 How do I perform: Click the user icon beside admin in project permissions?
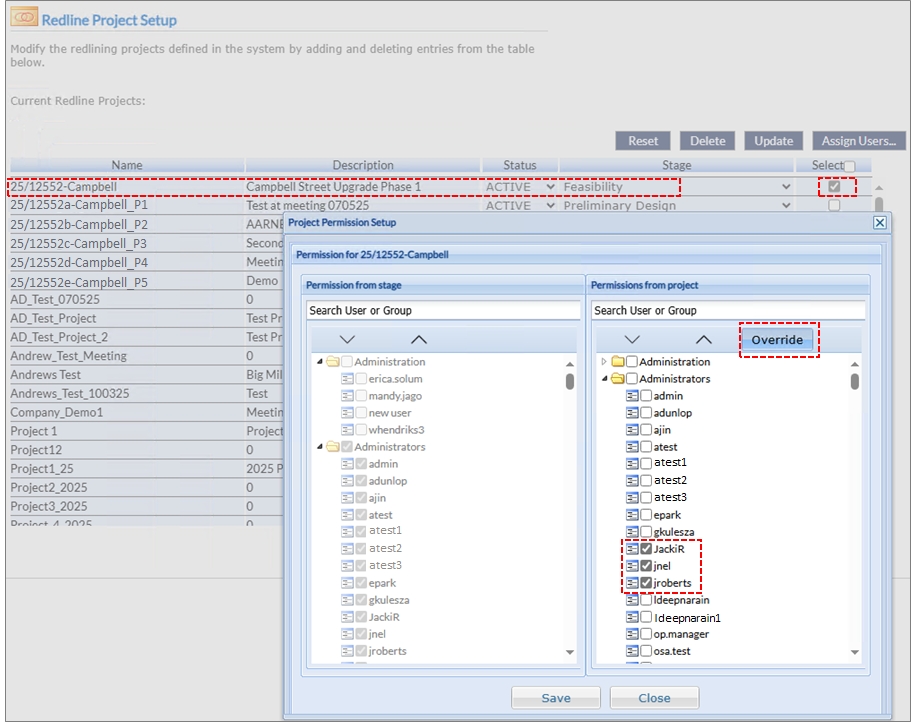[633, 396]
